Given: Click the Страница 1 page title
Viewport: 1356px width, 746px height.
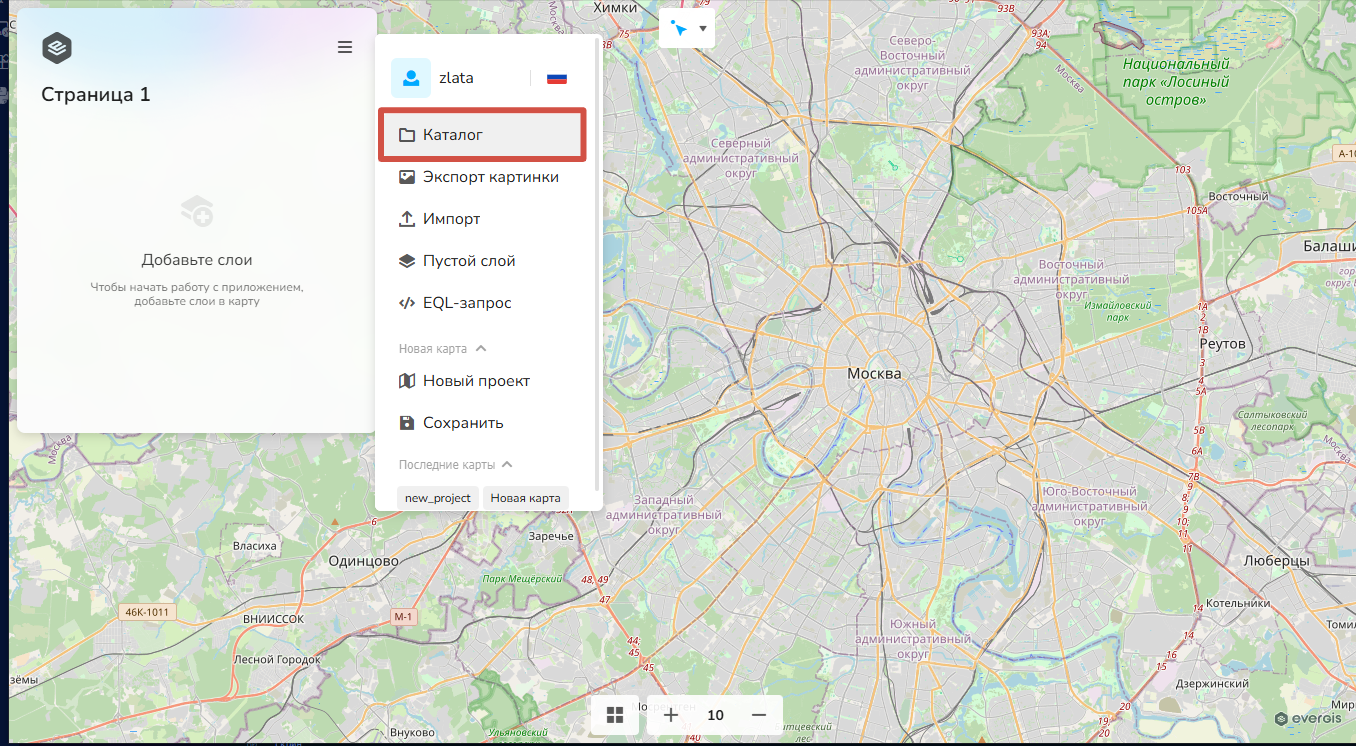Looking at the screenshot, I should [96, 95].
